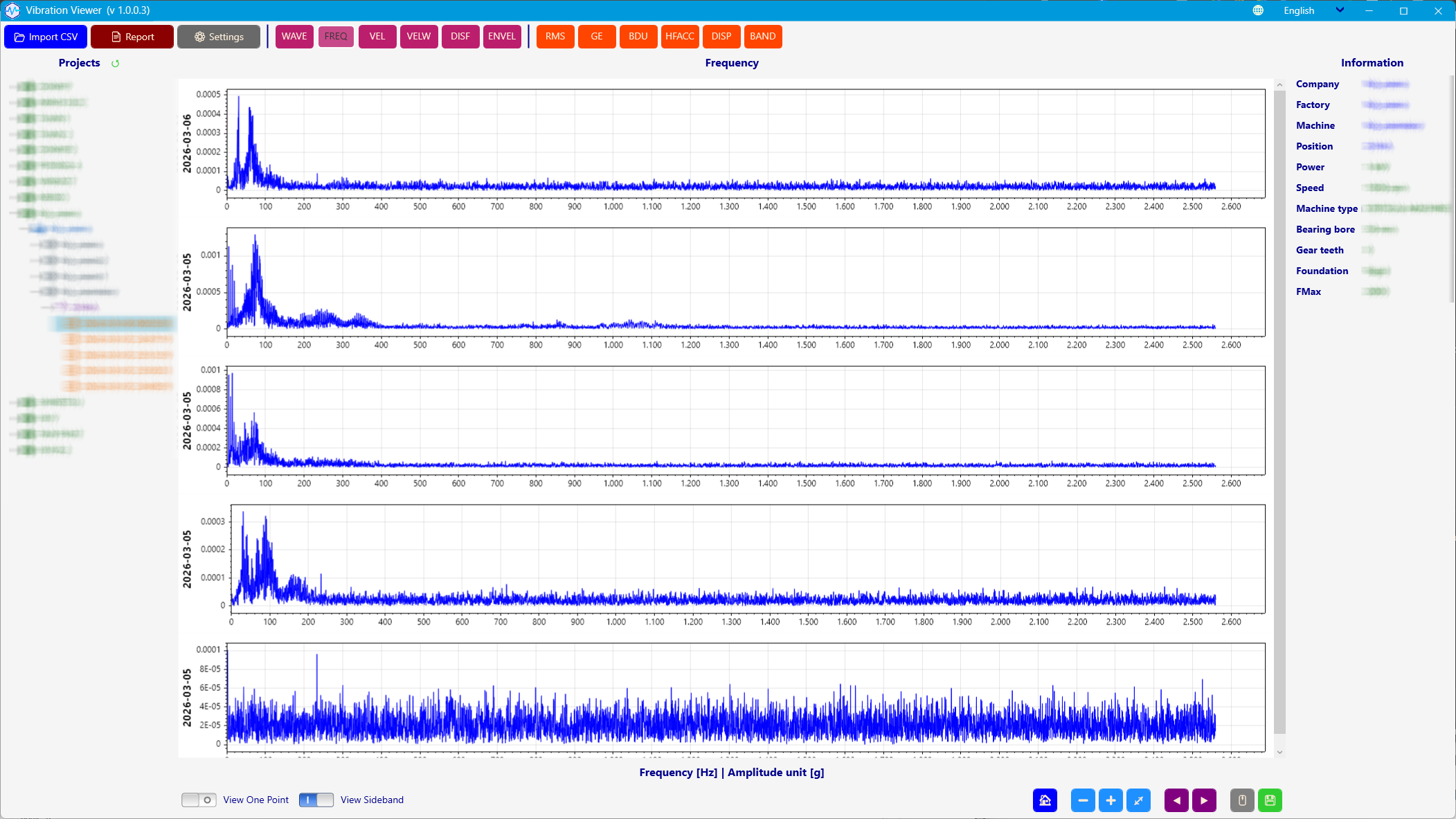Viewport: 1456px width, 819px height.
Task: Switch to the ENVEL view tab
Action: [x=501, y=37]
